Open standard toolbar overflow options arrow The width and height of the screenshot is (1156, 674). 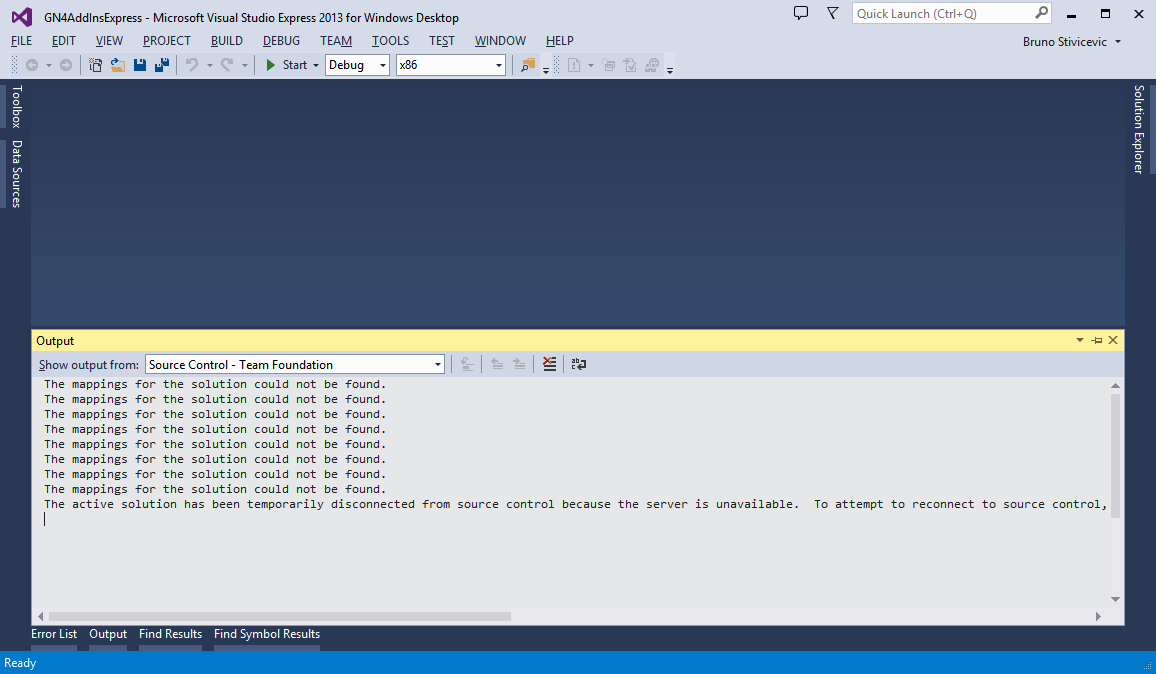point(546,70)
